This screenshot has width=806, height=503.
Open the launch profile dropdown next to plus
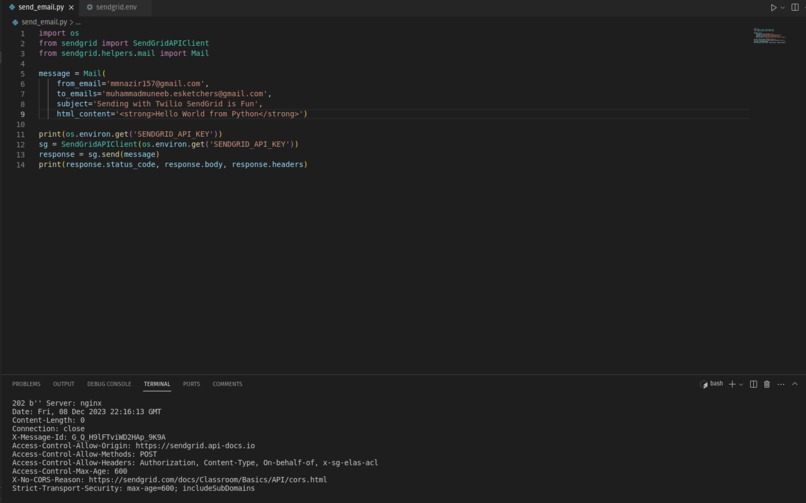tap(741, 384)
